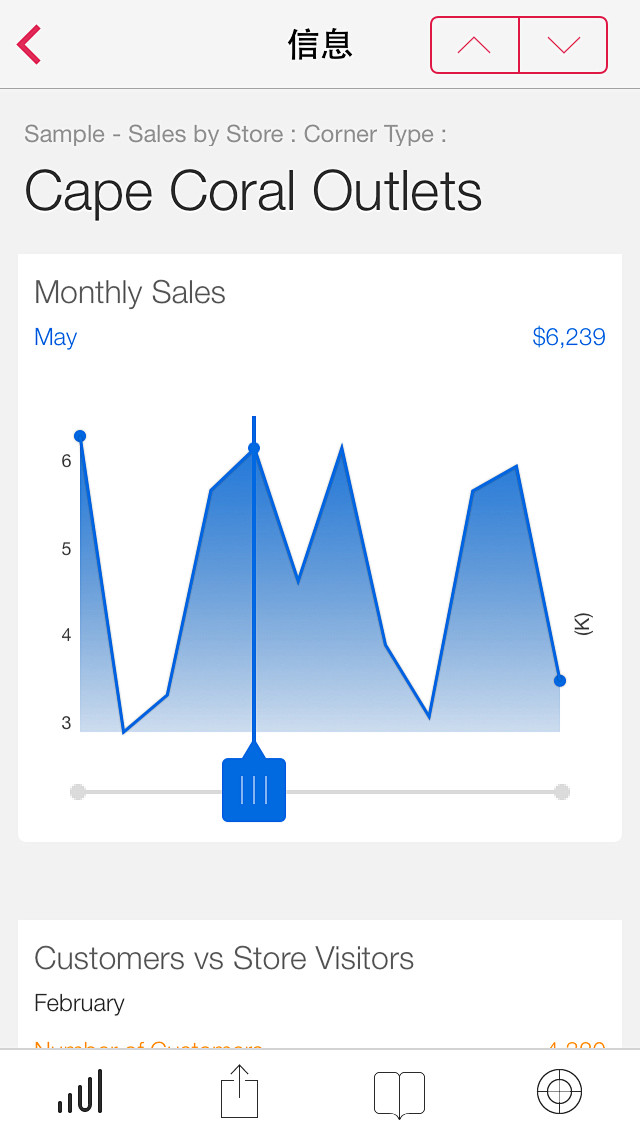
Task: Tap the February label
Action: tap(80, 1003)
